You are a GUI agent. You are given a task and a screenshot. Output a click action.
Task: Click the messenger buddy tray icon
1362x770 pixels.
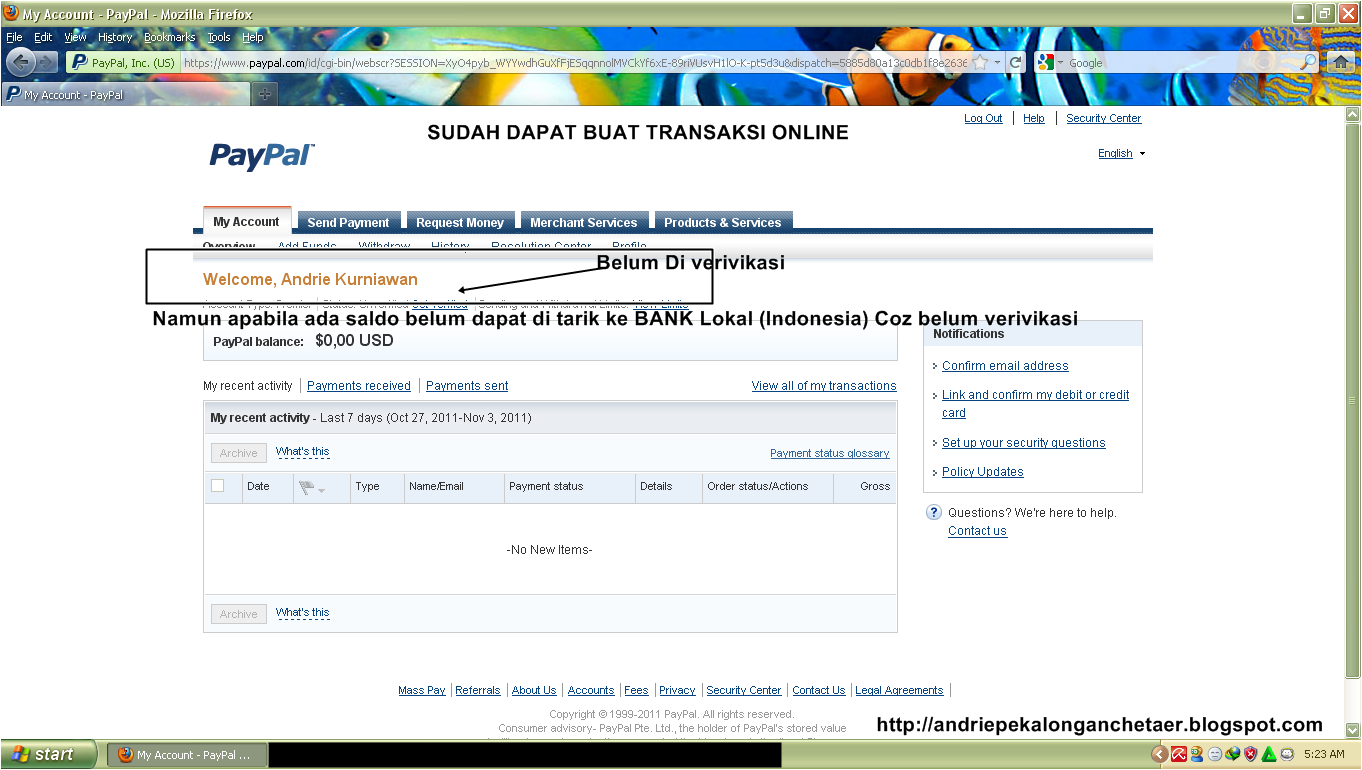pos(1197,754)
